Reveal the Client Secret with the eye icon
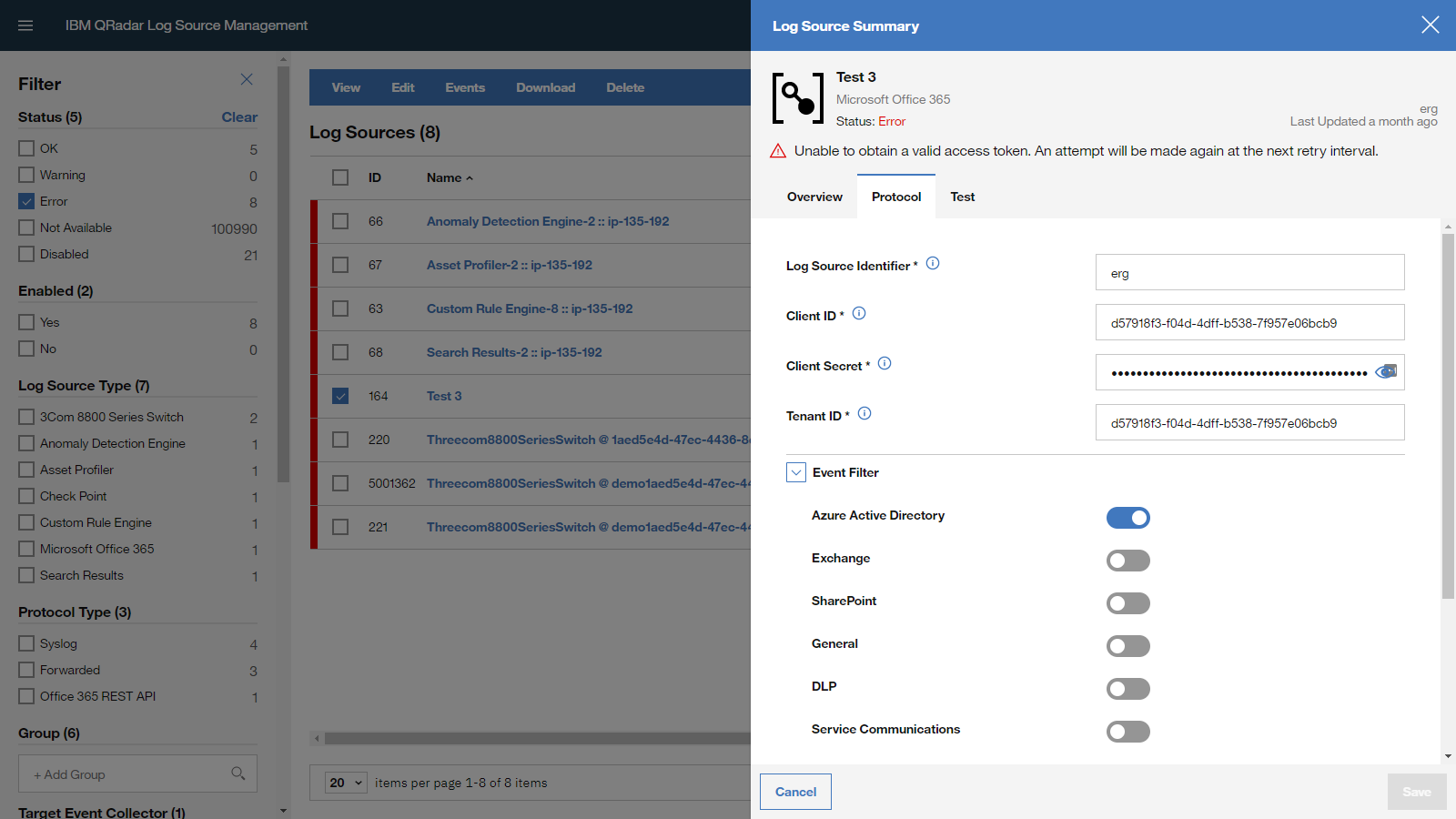The height and width of the screenshot is (819, 1456). tap(1385, 371)
